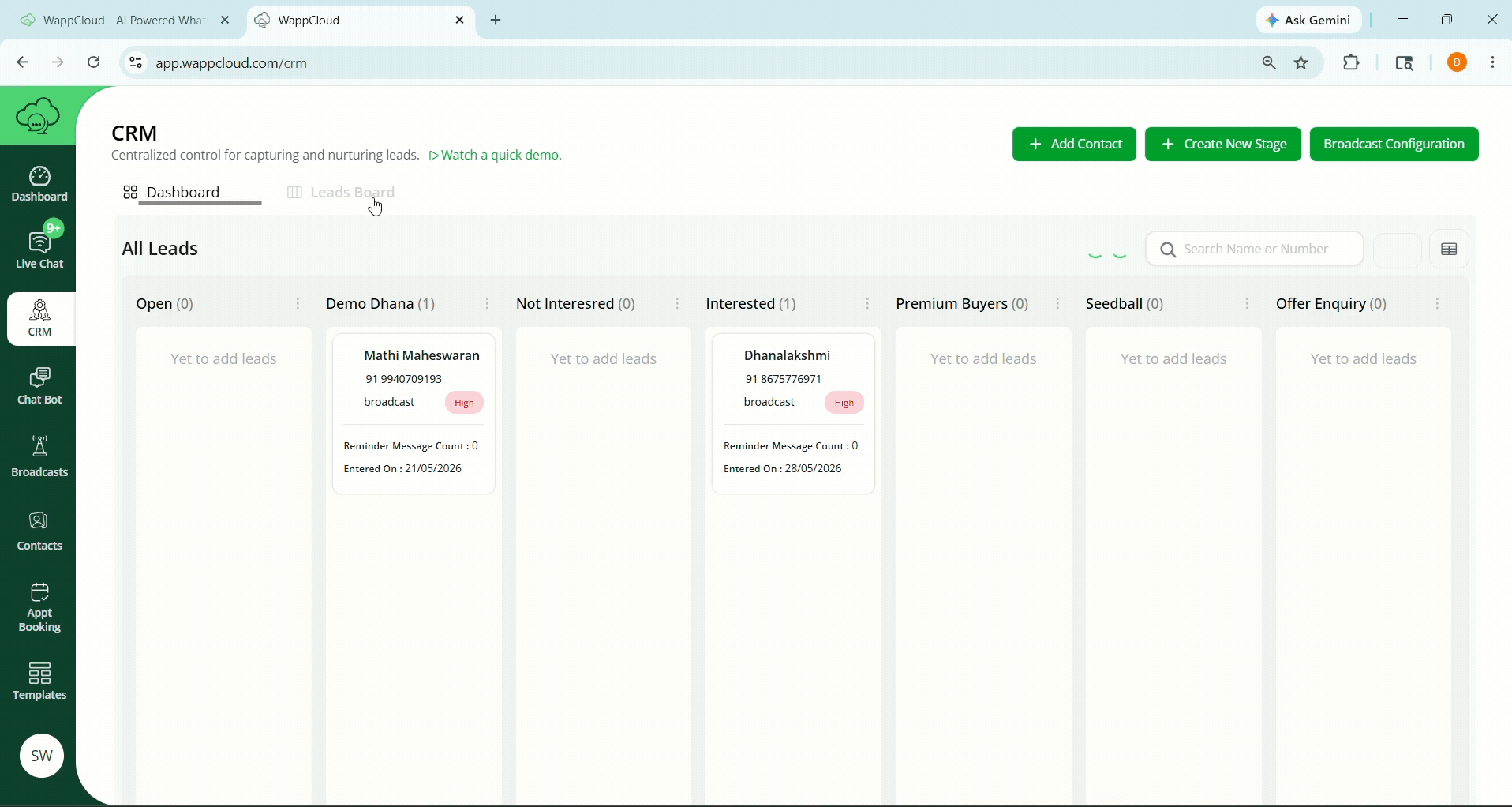Open the chat bot section

tap(40, 386)
